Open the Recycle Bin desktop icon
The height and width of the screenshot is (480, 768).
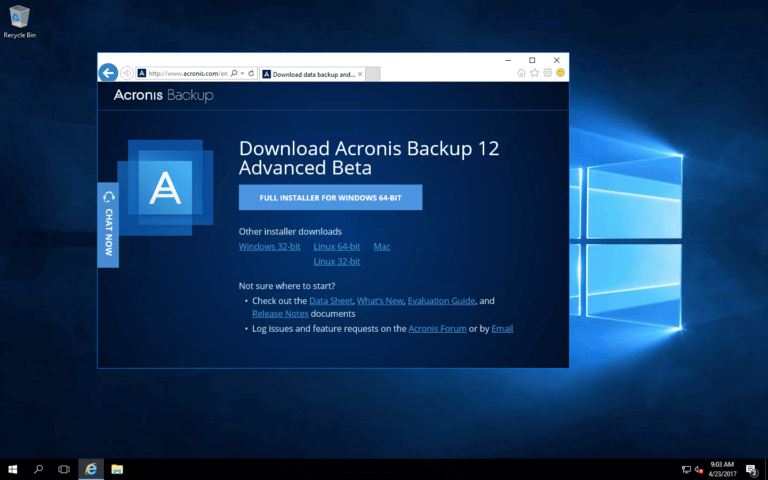click(20, 22)
